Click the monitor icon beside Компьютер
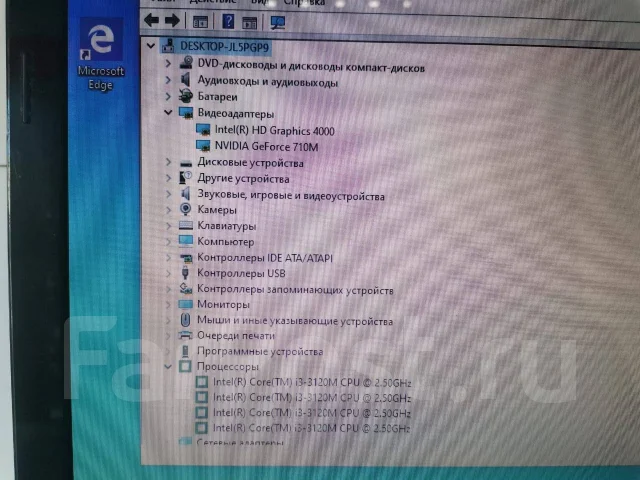Screen dimensions: 640x480 (186, 241)
